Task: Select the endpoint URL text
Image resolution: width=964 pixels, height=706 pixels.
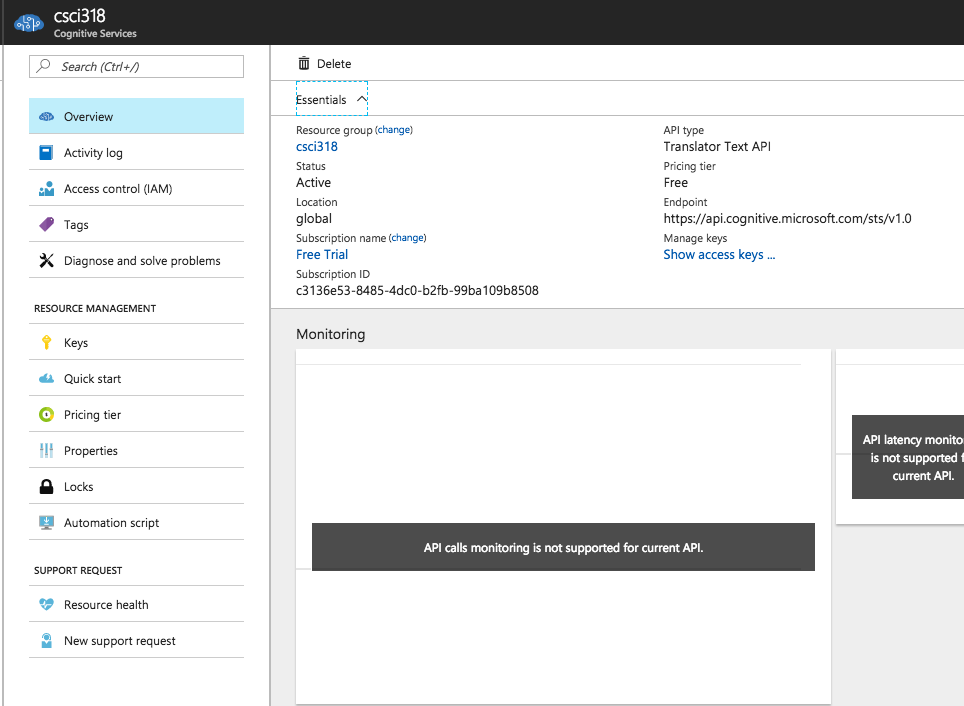Action: point(787,218)
